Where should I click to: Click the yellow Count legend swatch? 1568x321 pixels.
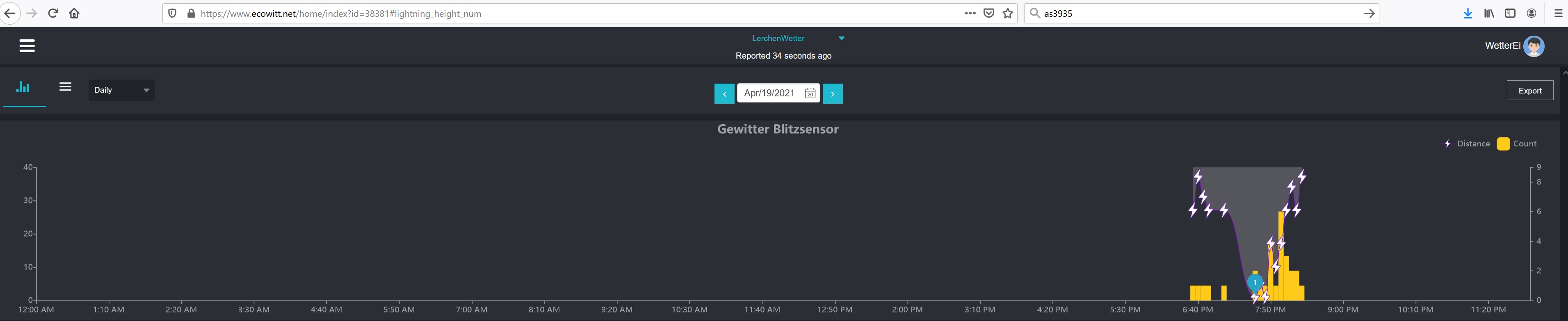[x=1503, y=144]
